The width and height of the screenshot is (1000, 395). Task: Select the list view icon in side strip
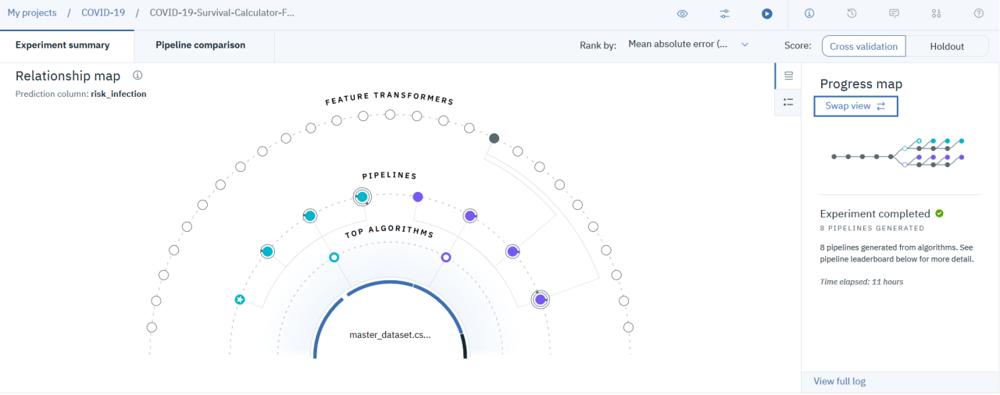788,102
